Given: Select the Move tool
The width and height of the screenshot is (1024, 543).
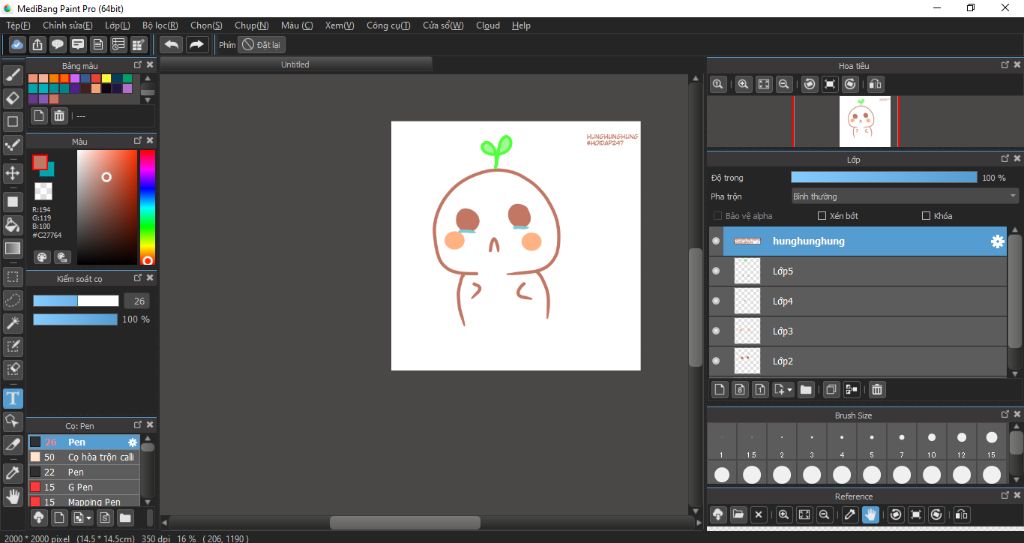Looking at the screenshot, I should [12, 173].
